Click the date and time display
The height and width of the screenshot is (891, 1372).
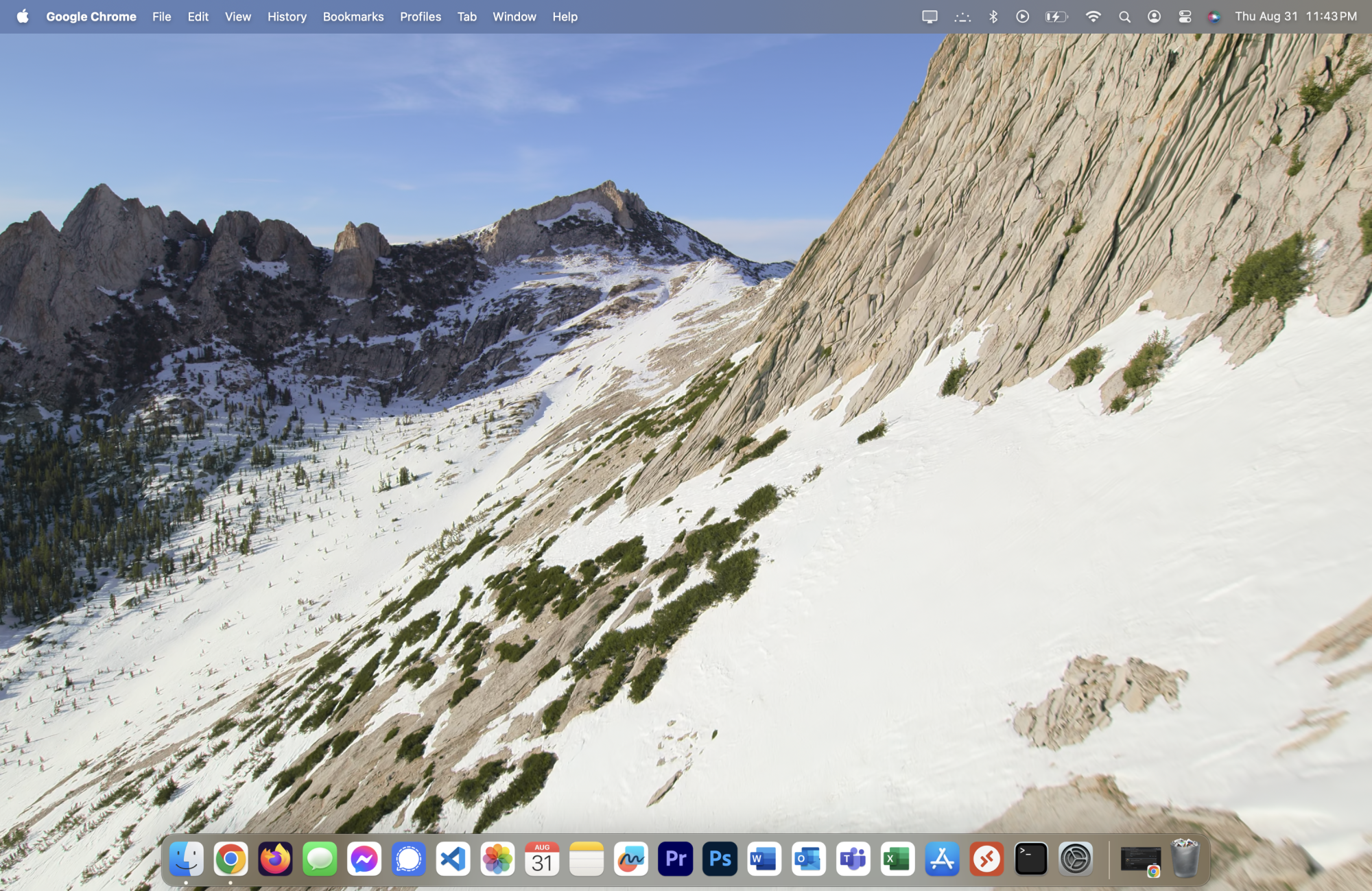pyautogui.click(x=1295, y=16)
